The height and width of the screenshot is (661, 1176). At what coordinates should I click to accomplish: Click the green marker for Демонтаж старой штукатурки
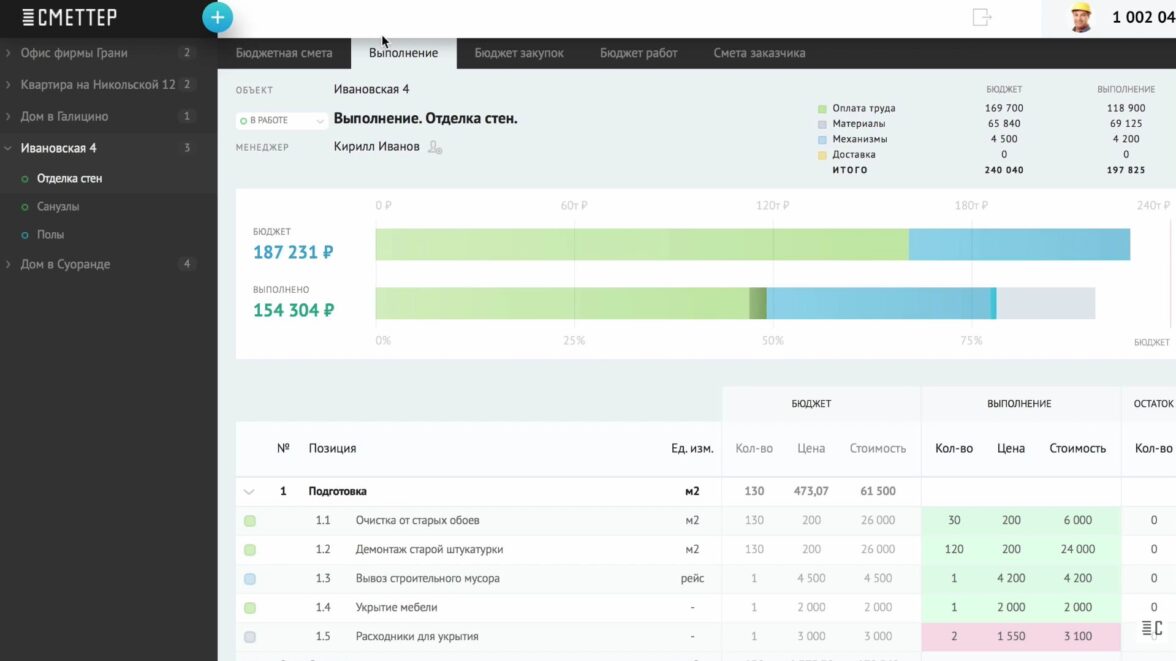250,550
